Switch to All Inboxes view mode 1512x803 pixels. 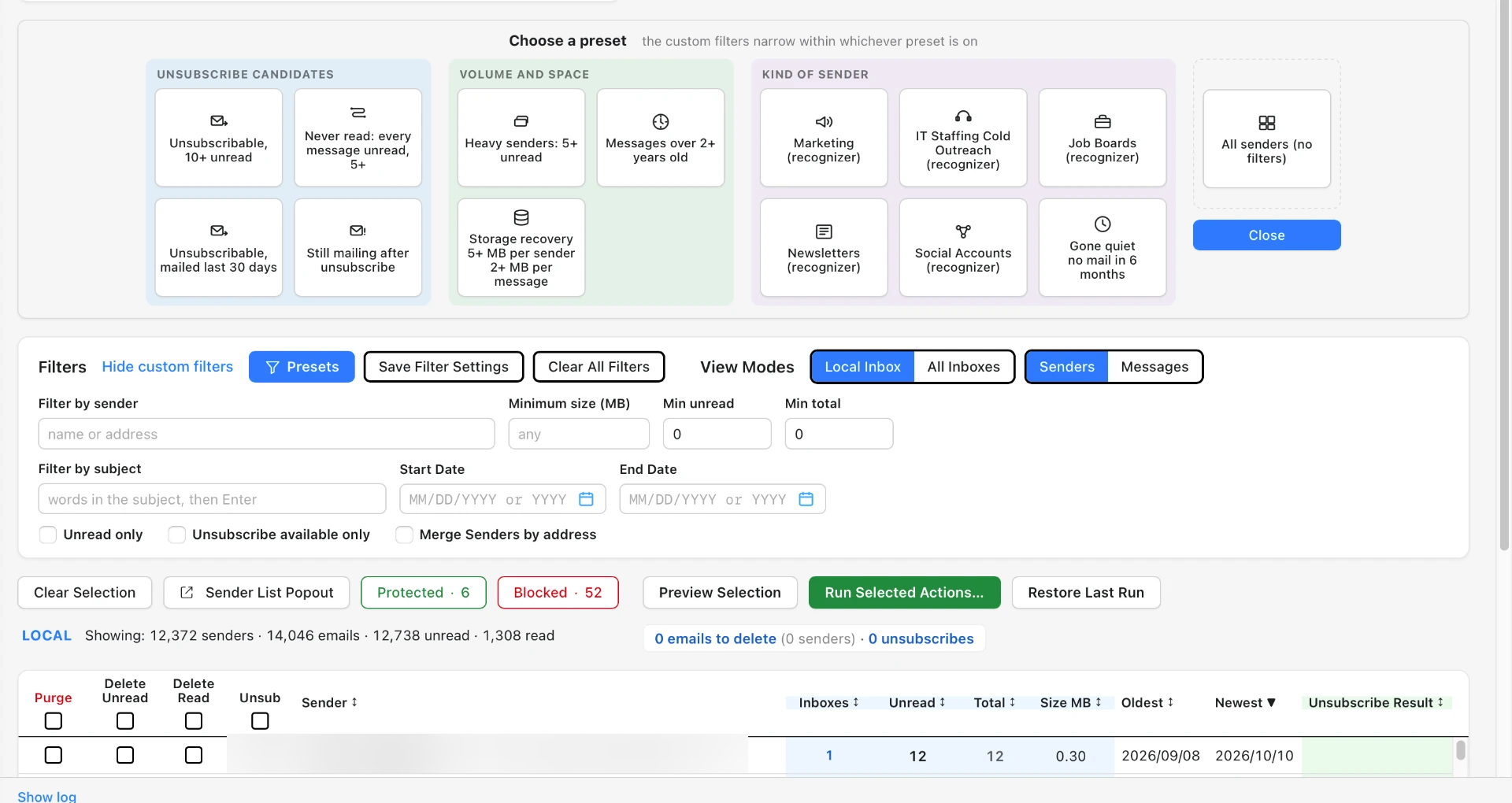[x=963, y=367]
